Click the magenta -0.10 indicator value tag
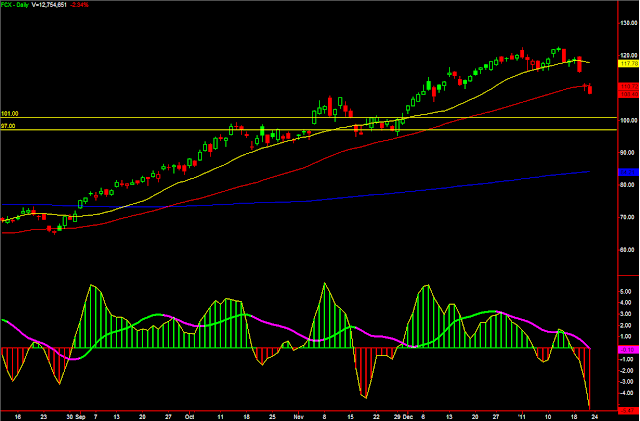Screen dimensions: 640x421 (x=629, y=350)
